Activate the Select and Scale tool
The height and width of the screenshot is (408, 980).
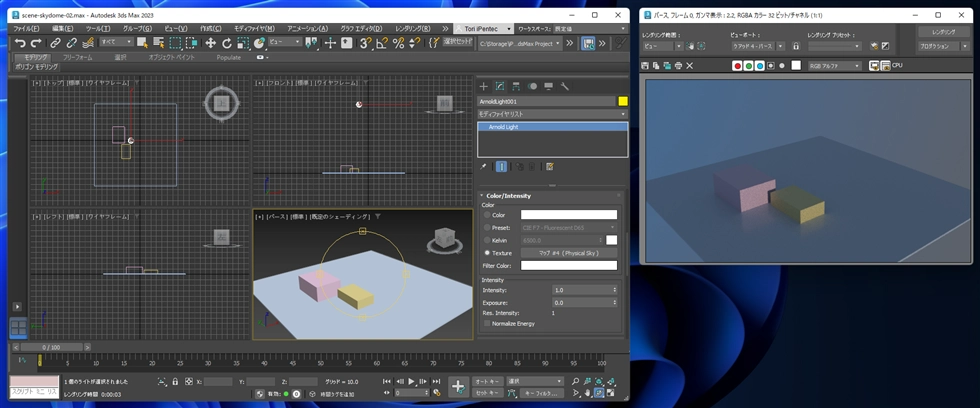coord(243,43)
